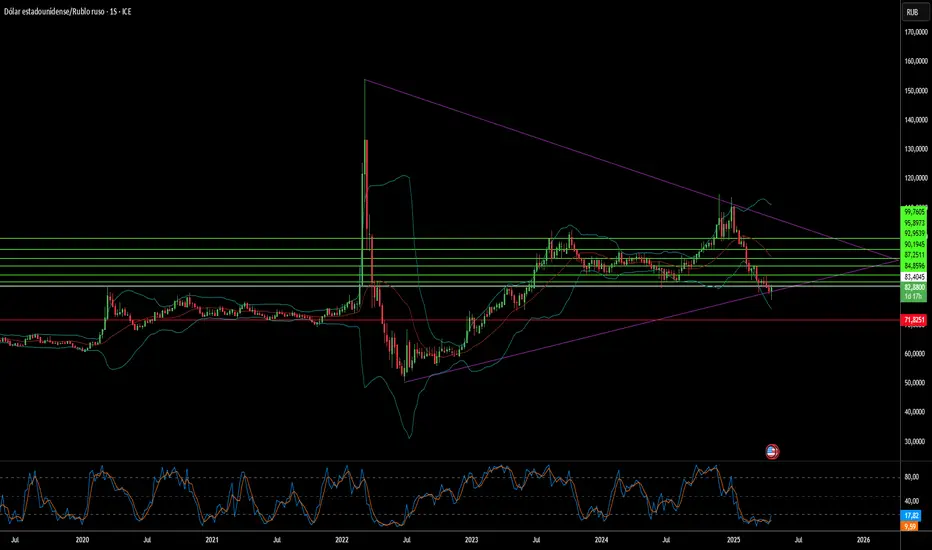This screenshot has height=550, width=932.
Task: Click the 160,0000 price axis label
Action: tap(916, 61)
